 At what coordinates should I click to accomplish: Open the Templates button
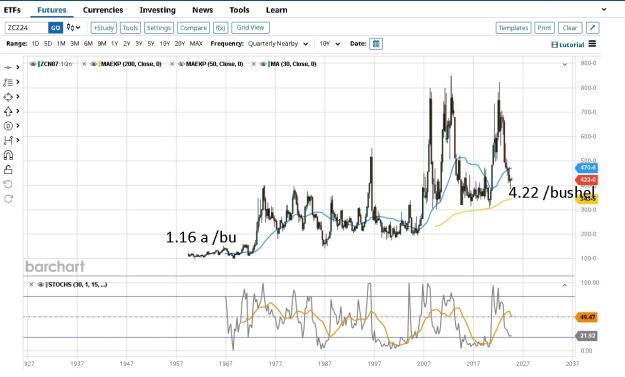pyautogui.click(x=513, y=28)
